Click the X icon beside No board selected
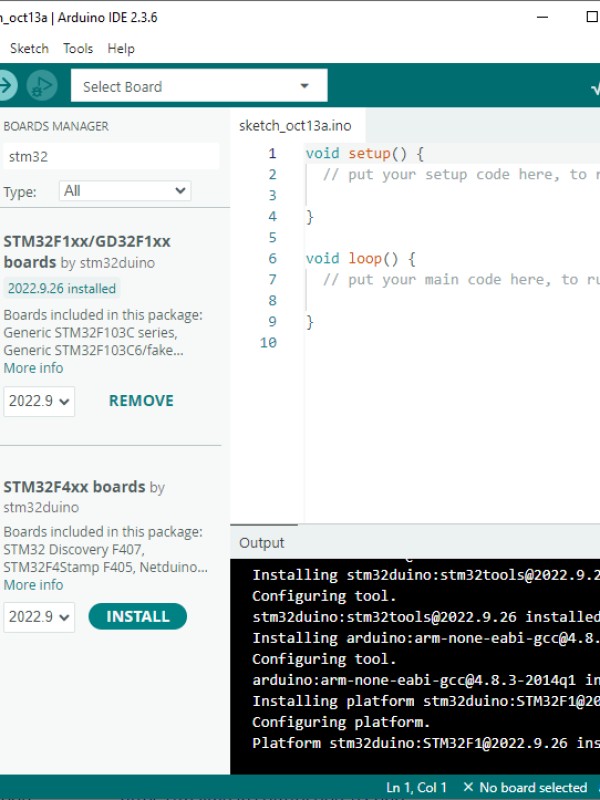The width and height of the screenshot is (600, 800). [469, 788]
